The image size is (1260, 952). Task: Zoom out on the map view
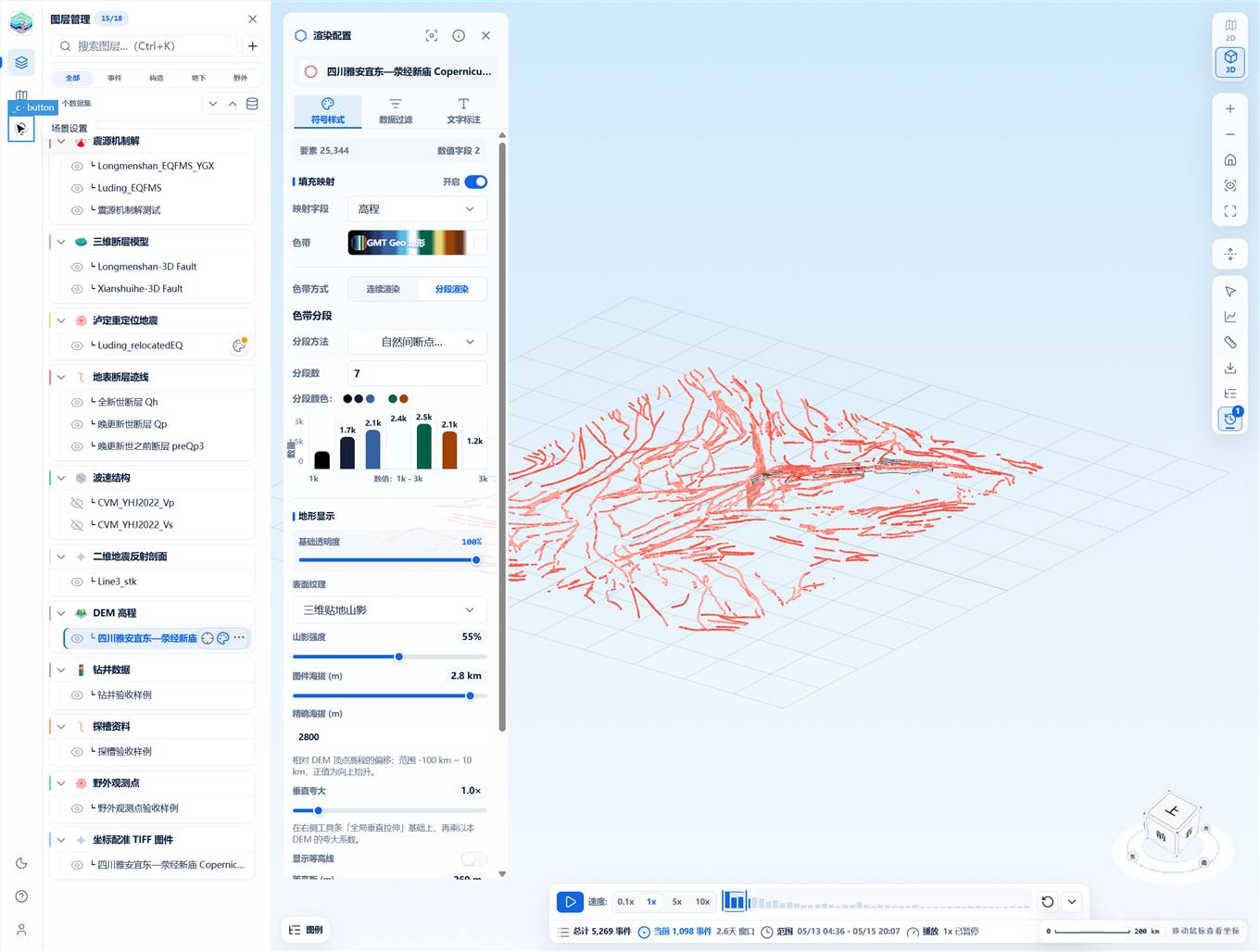coord(1230,134)
